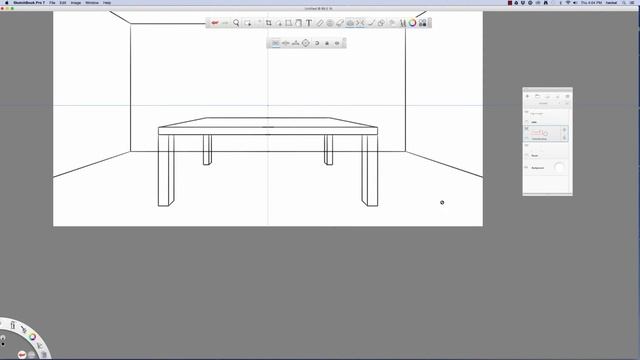Click the color wheel icon in the lagoon
The image size is (640, 360).
click(x=32, y=337)
